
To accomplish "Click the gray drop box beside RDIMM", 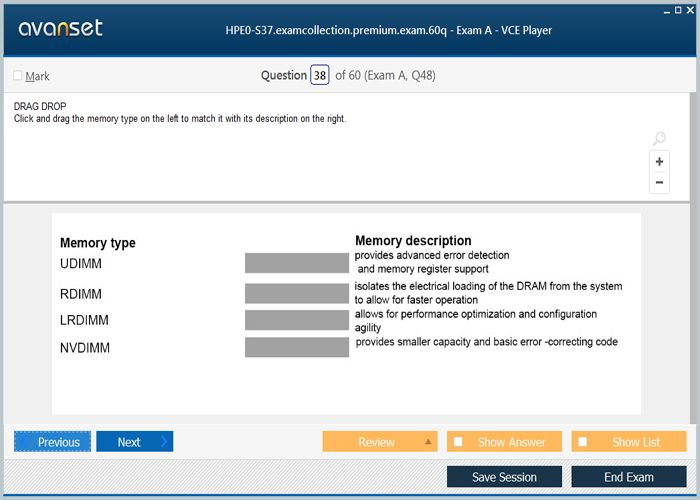I will tap(297, 293).
